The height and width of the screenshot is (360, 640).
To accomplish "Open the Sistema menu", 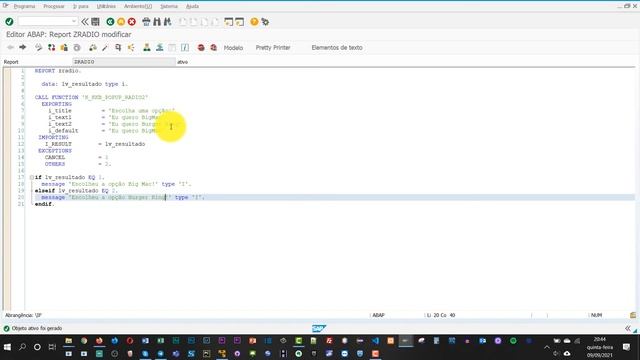I will pos(169,6).
